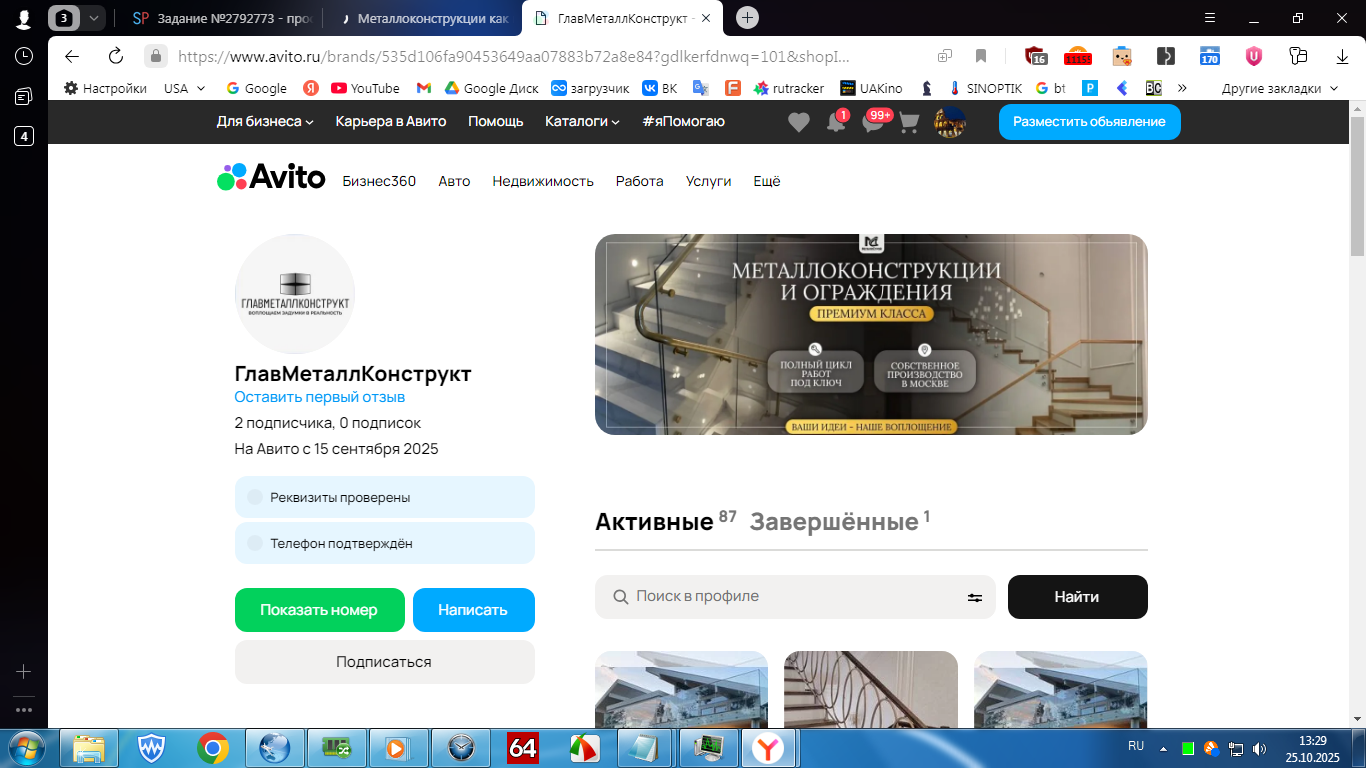Viewport: 1366px width, 768px height.
Task: Subscribe with the Подписаться button
Action: click(x=385, y=662)
